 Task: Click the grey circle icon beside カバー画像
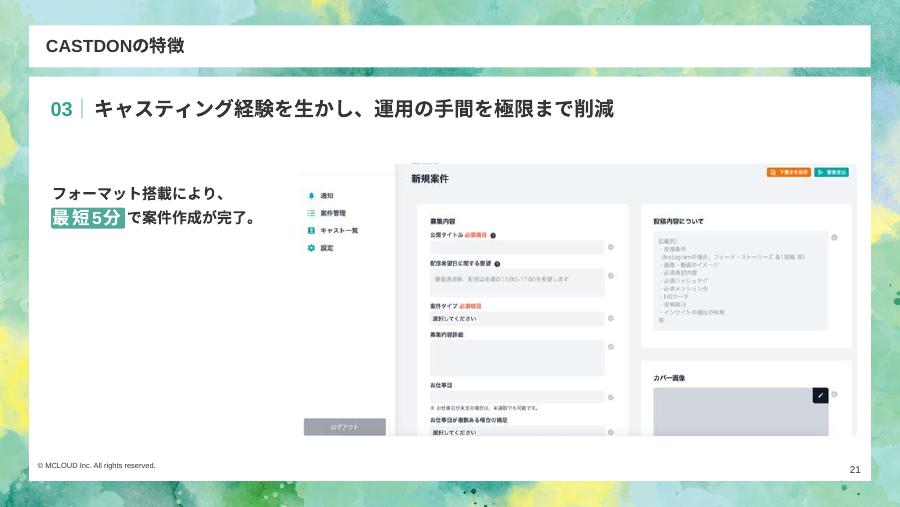click(x=834, y=394)
